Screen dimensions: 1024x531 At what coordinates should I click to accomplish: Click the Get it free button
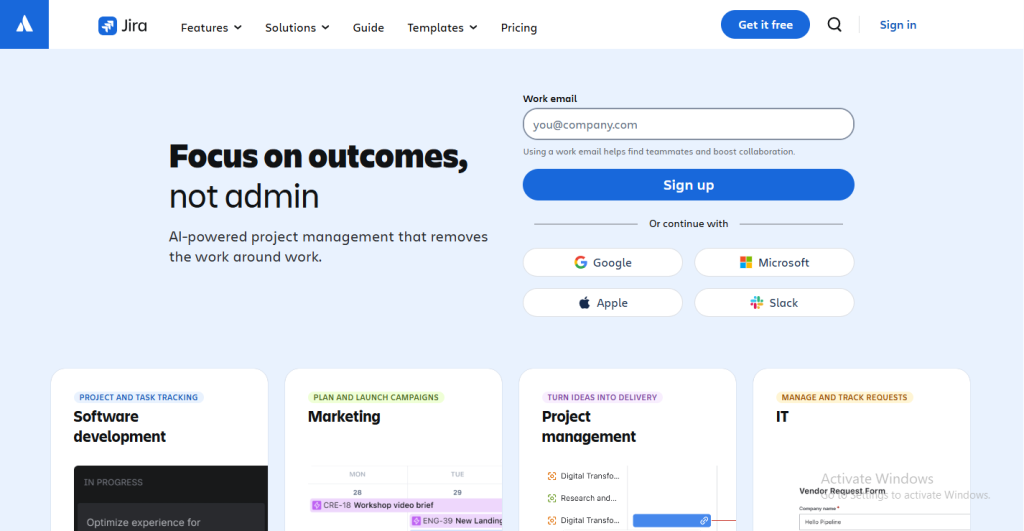point(765,25)
